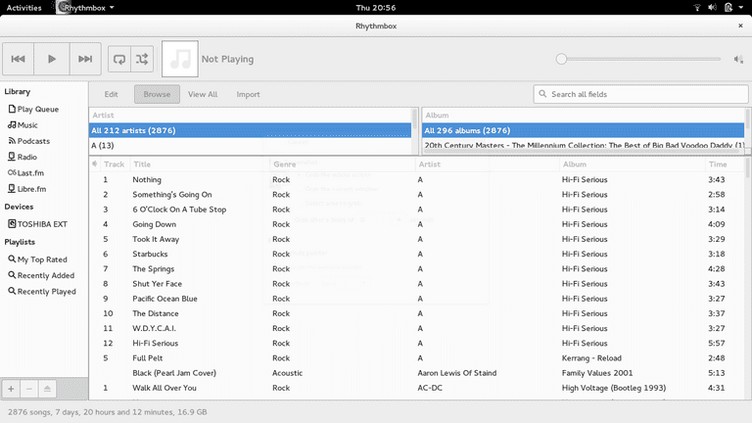Sort by the Album column header

(633, 164)
